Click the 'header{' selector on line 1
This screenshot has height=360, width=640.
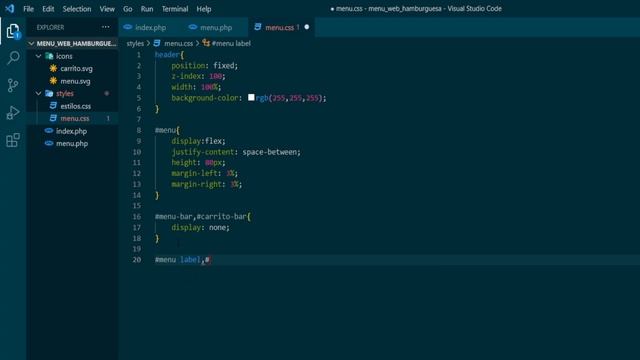tap(169, 55)
